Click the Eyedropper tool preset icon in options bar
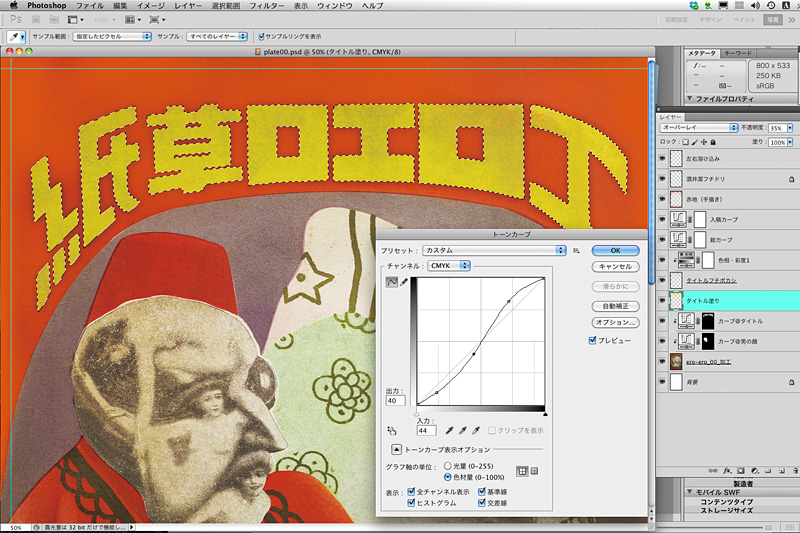Image resolution: width=800 pixels, height=533 pixels. click(16, 37)
